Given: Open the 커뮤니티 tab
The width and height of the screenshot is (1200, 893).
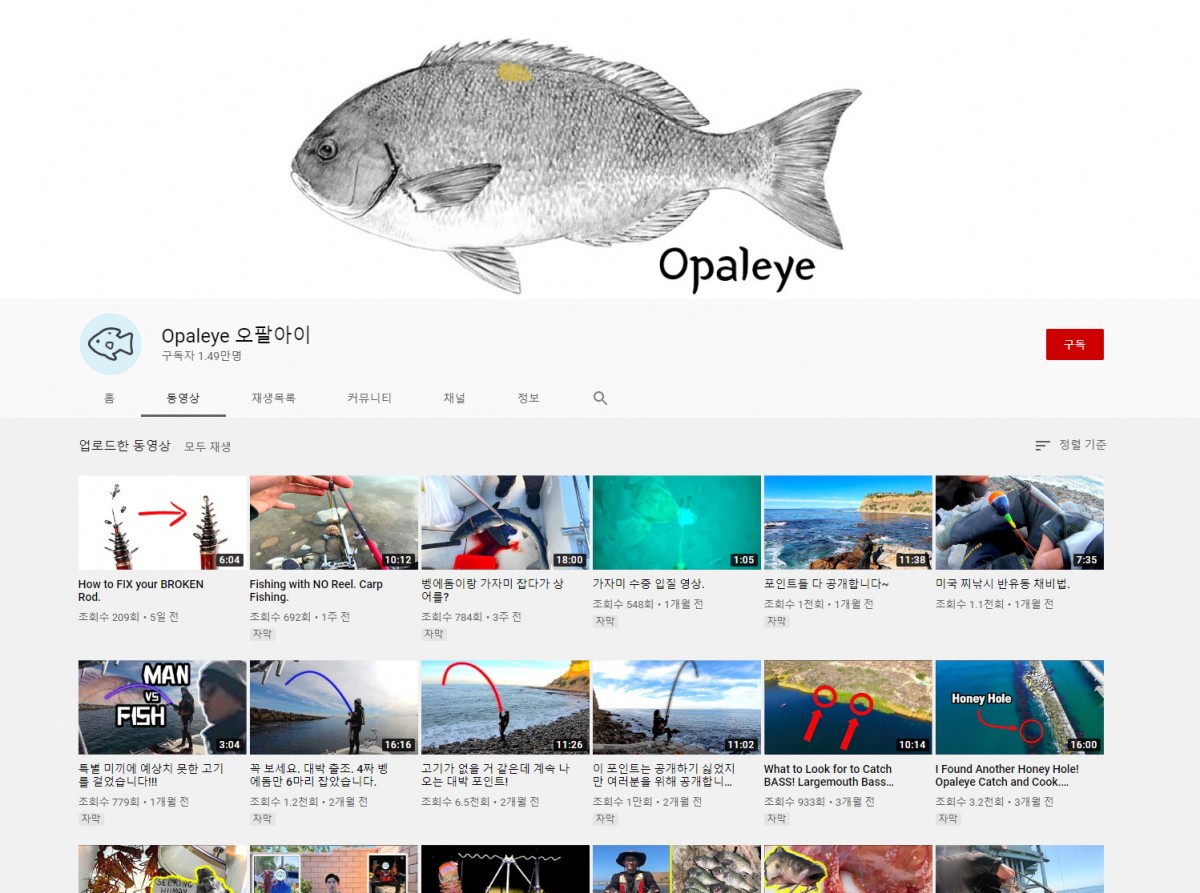Looking at the screenshot, I should [x=369, y=398].
